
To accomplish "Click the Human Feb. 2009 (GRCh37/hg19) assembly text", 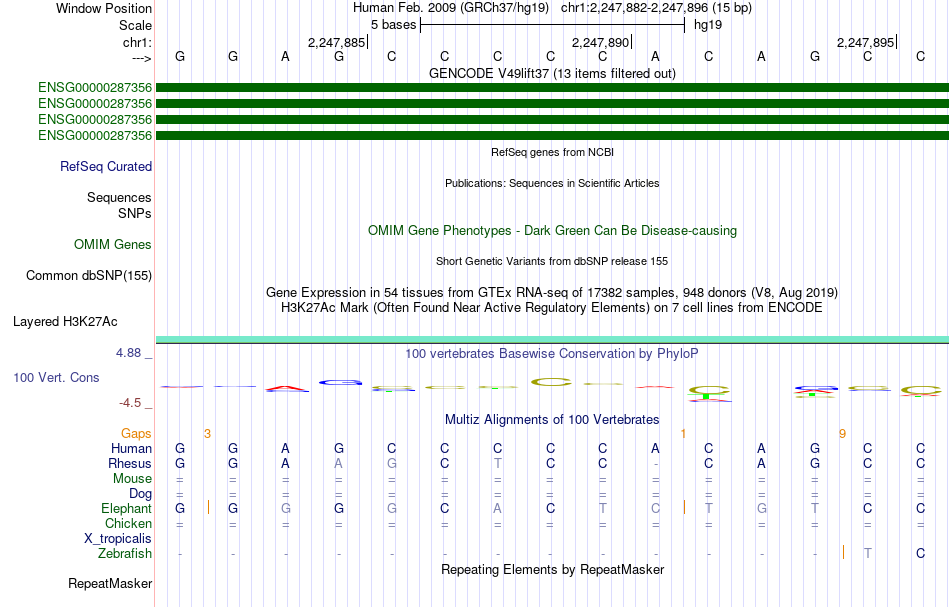I will click(451, 8).
